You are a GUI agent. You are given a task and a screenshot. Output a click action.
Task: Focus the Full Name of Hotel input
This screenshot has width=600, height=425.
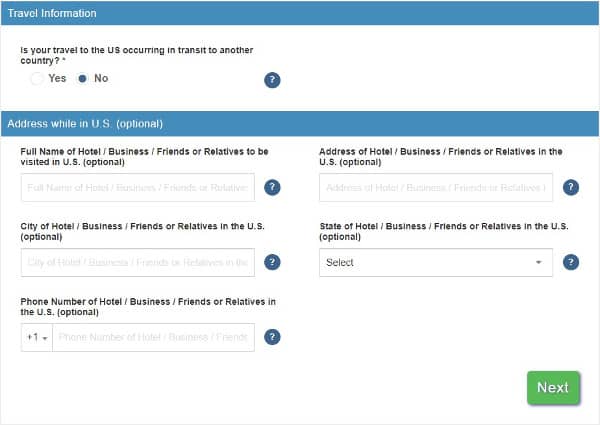[137, 187]
